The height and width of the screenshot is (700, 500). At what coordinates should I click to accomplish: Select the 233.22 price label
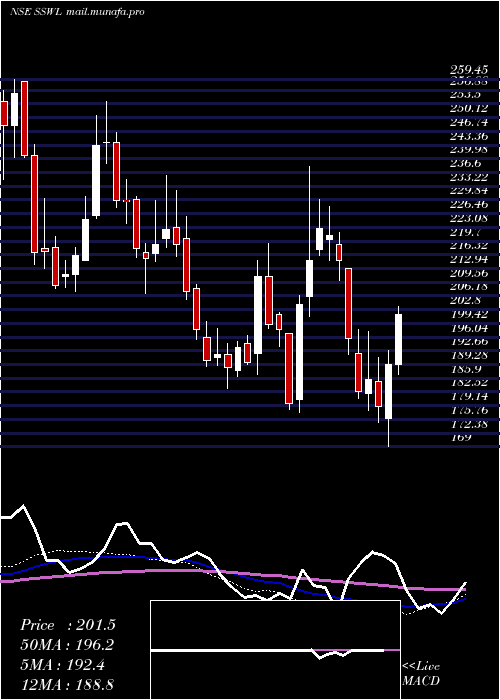point(468,177)
